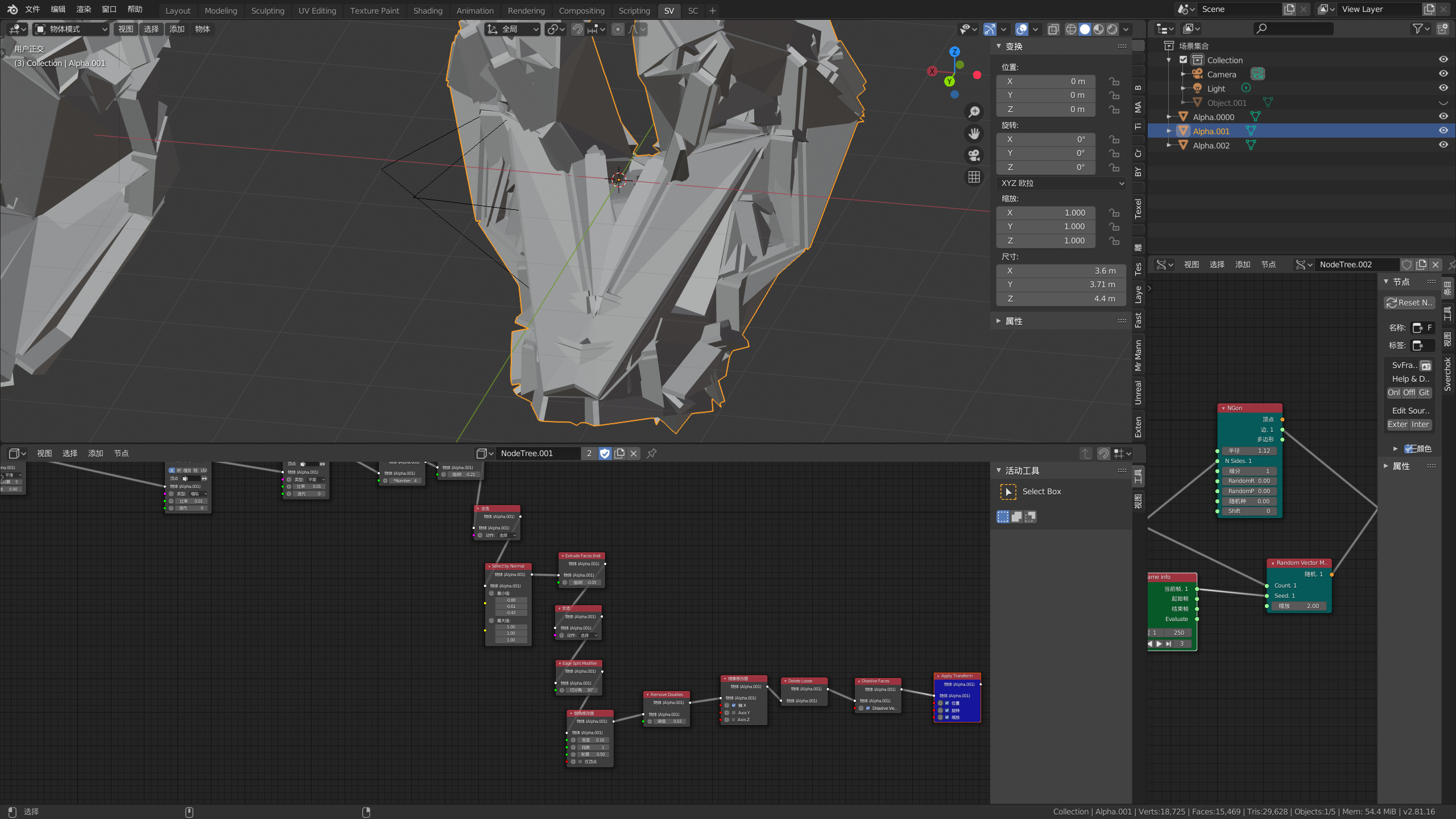The image size is (1456, 819).
Task: Adjust the NGon radius 1.12 slider
Action: tap(1249, 450)
